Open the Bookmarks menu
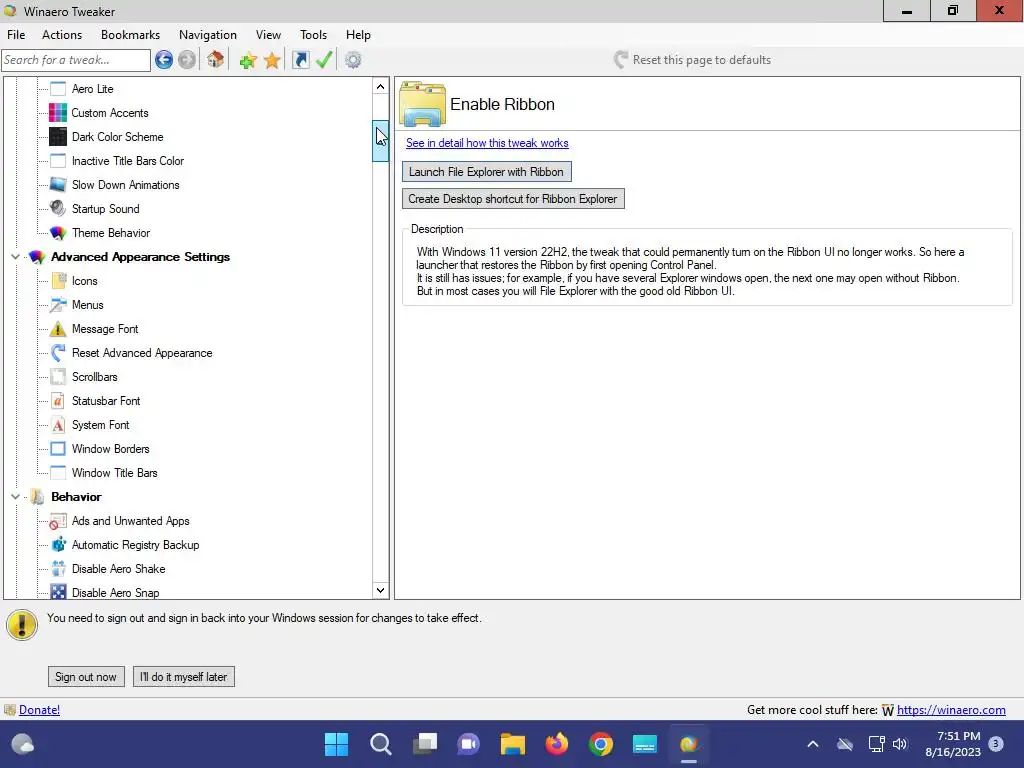1024x768 pixels. click(131, 35)
